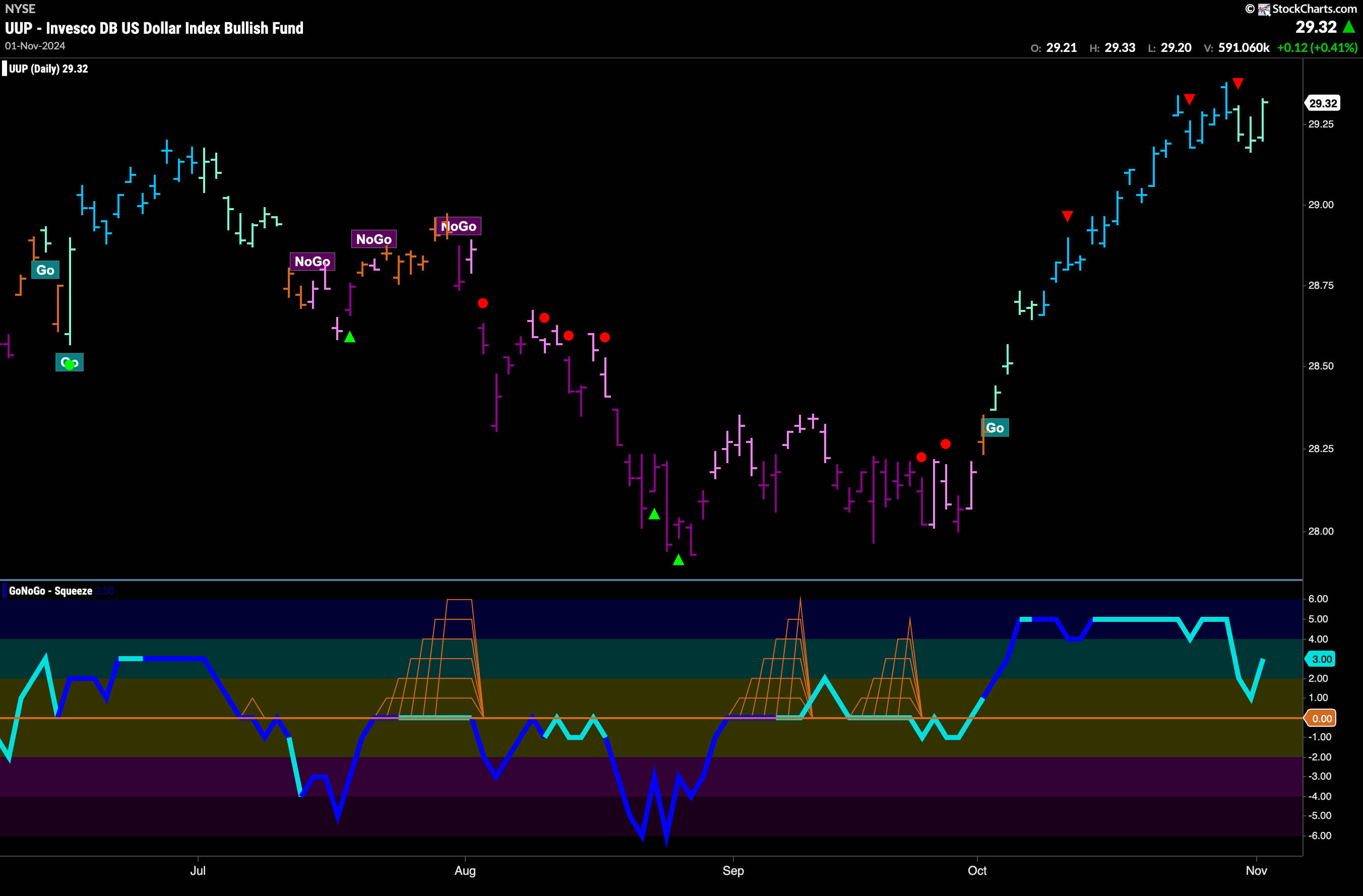The width and height of the screenshot is (1363, 896).
Task: Click the Aug label on the time axis
Action: click(465, 870)
